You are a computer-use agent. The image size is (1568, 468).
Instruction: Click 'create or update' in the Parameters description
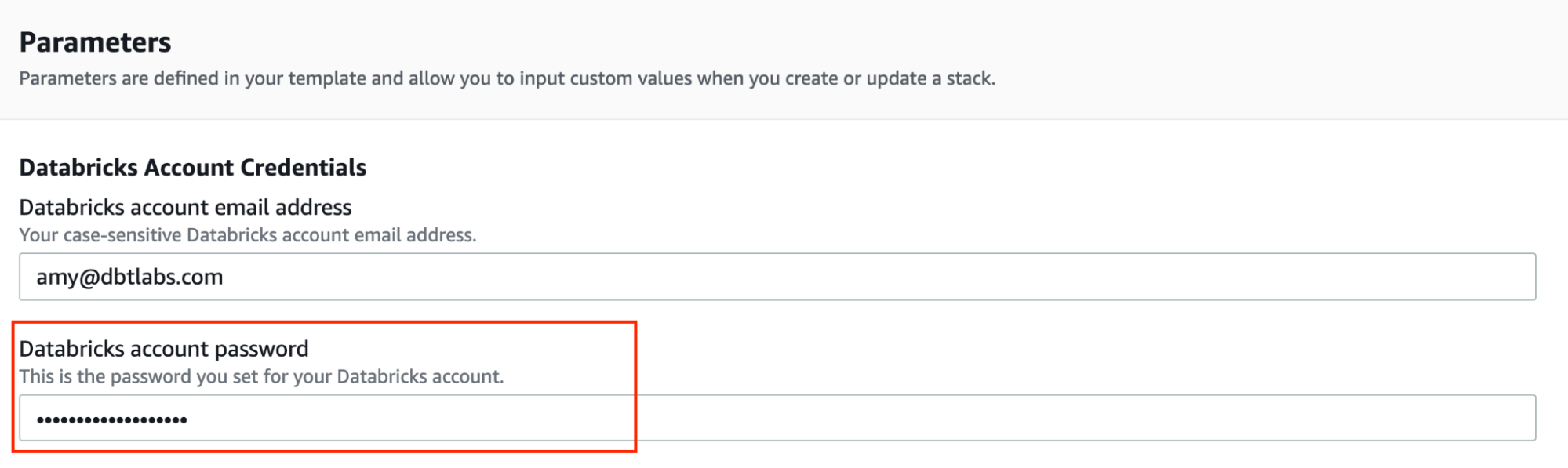pos(856,79)
